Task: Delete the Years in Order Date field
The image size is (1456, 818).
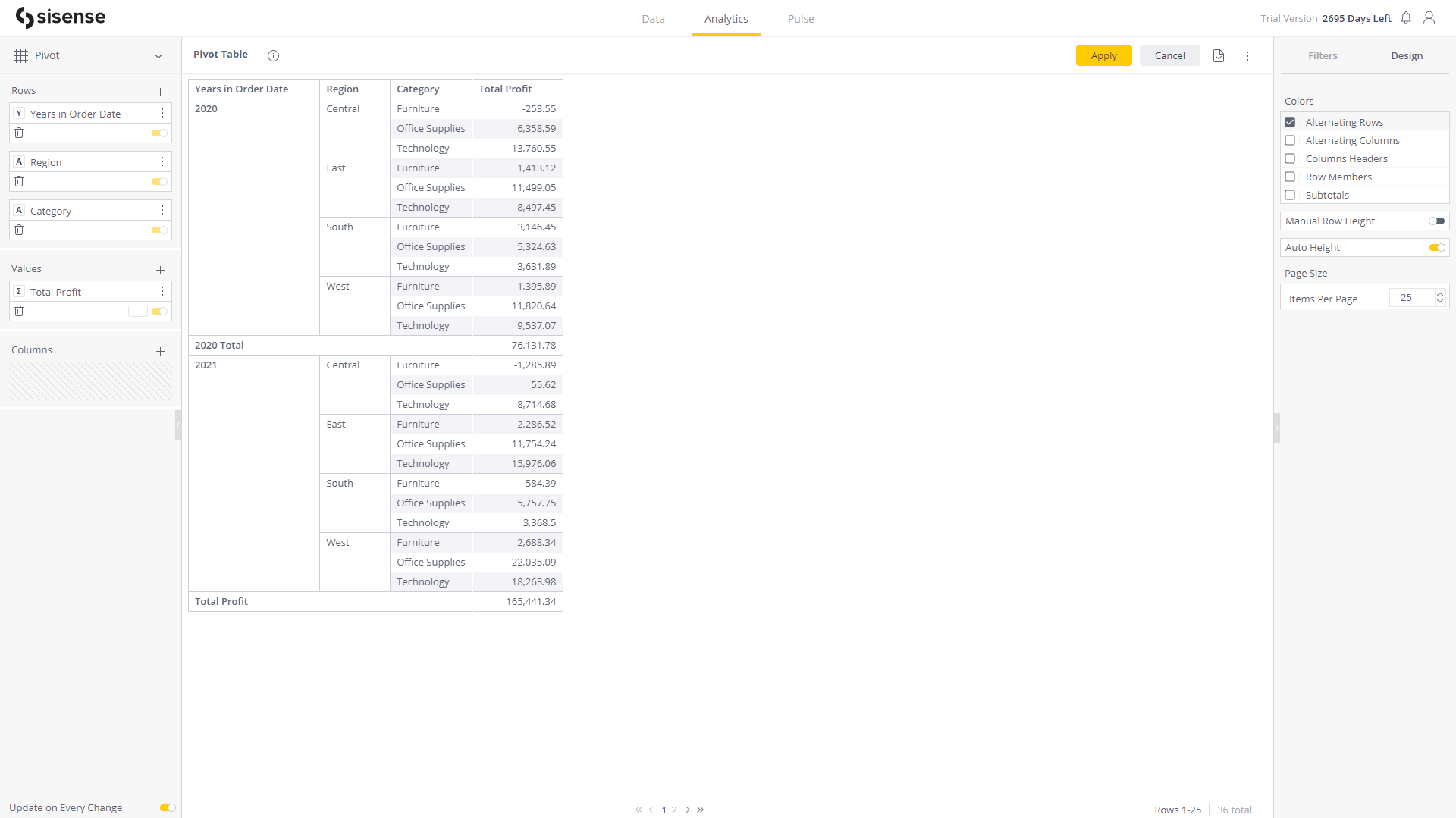Action: [x=20, y=133]
